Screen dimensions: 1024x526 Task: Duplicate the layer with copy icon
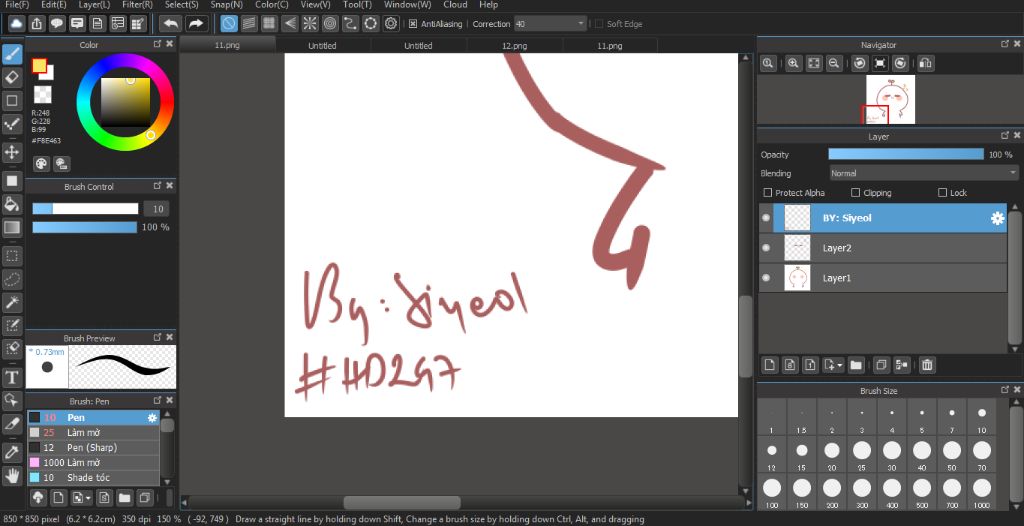coord(881,365)
